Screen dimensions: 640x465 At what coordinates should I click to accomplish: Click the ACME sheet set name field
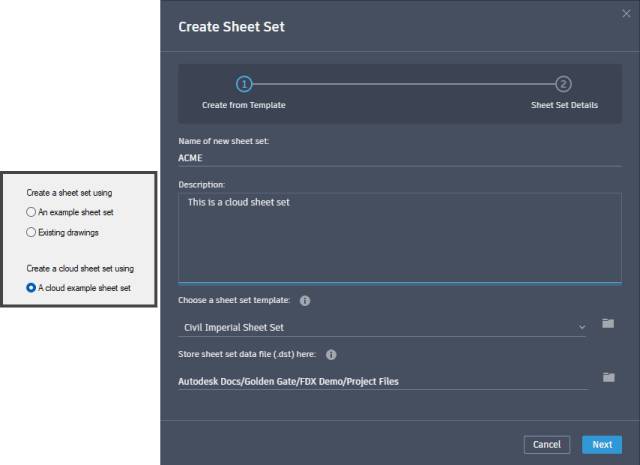tap(400, 158)
